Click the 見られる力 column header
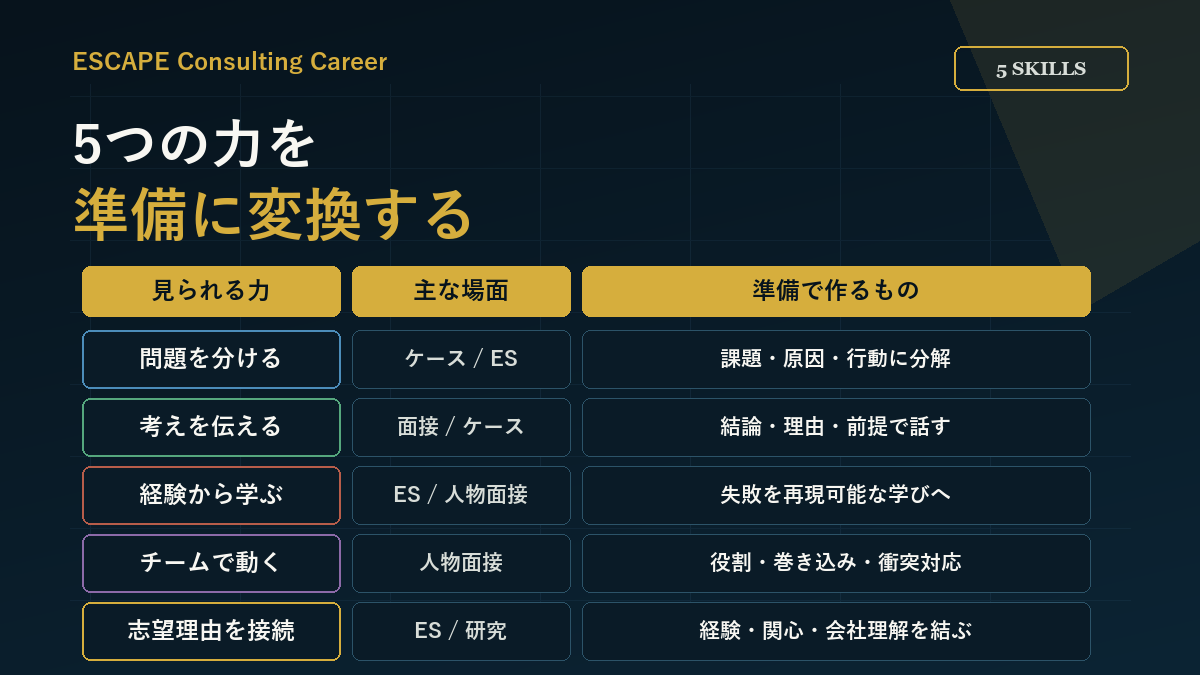The height and width of the screenshot is (675, 1200). coord(211,291)
